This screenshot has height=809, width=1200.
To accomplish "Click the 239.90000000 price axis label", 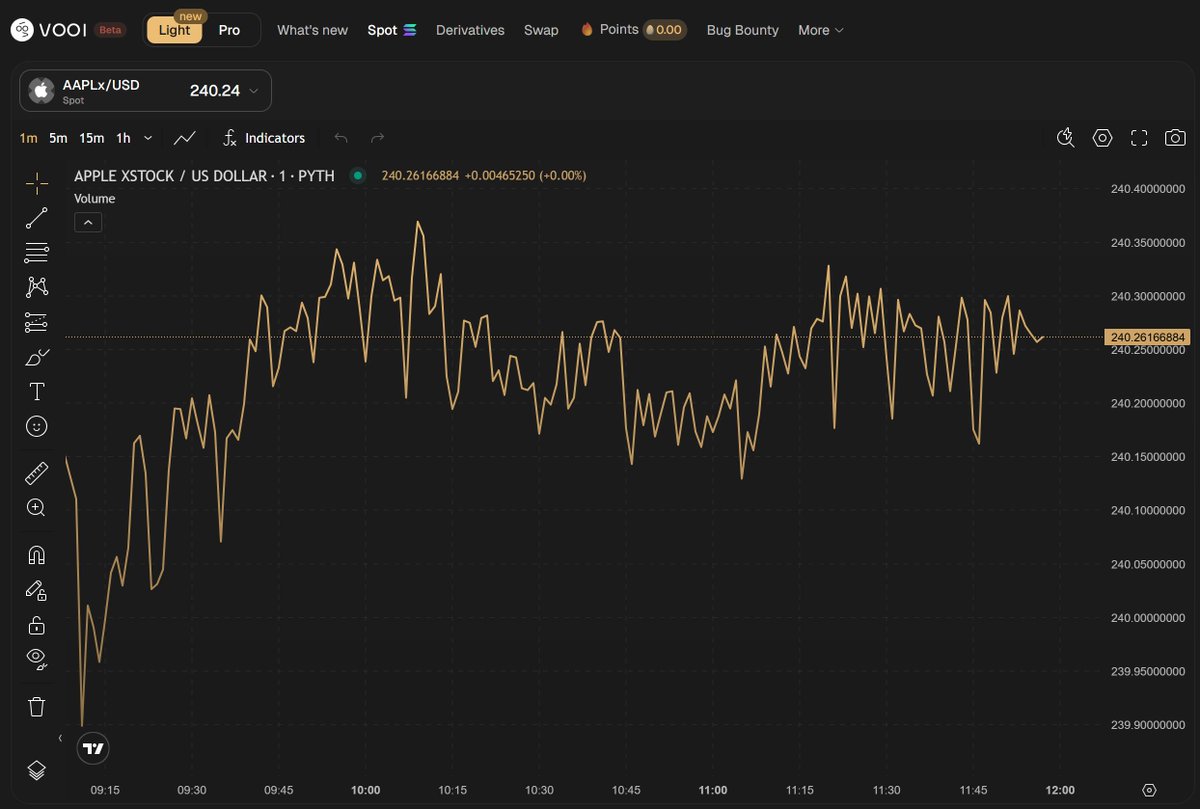I will [x=1148, y=725].
